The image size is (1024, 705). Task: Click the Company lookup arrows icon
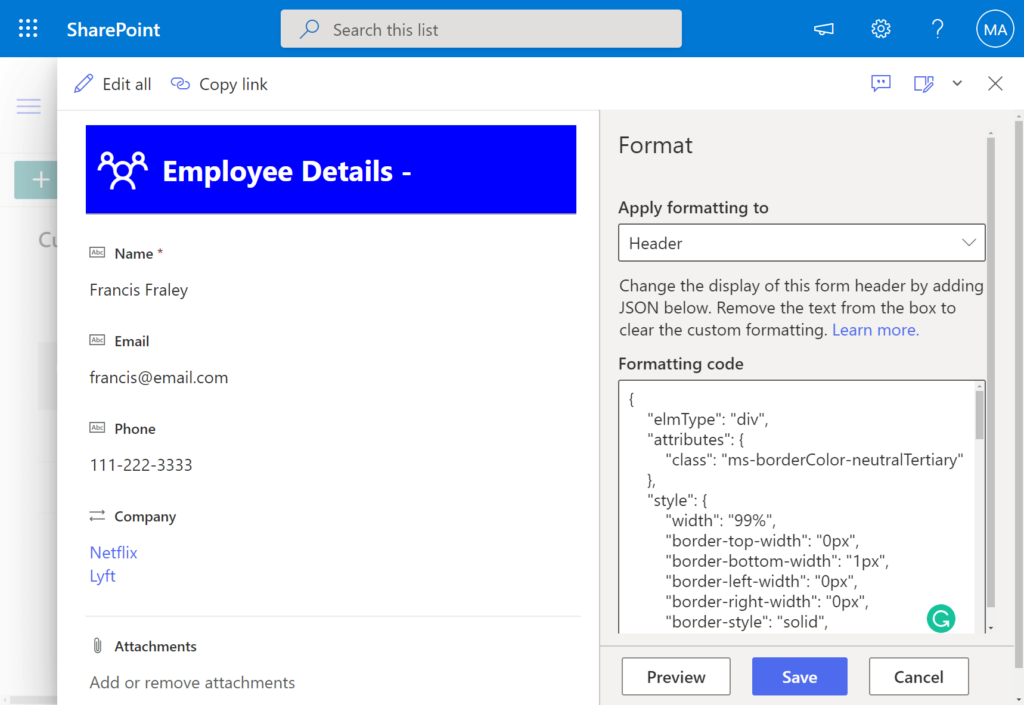pyautogui.click(x=97, y=516)
